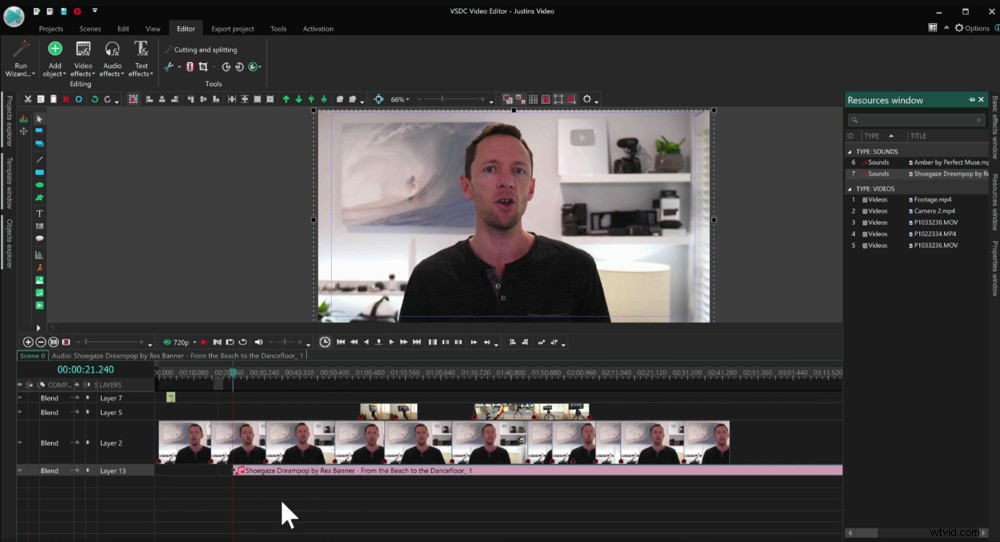Click the timeline zoom out minus button
Viewport: 1000px width, 542px height.
click(41, 342)
